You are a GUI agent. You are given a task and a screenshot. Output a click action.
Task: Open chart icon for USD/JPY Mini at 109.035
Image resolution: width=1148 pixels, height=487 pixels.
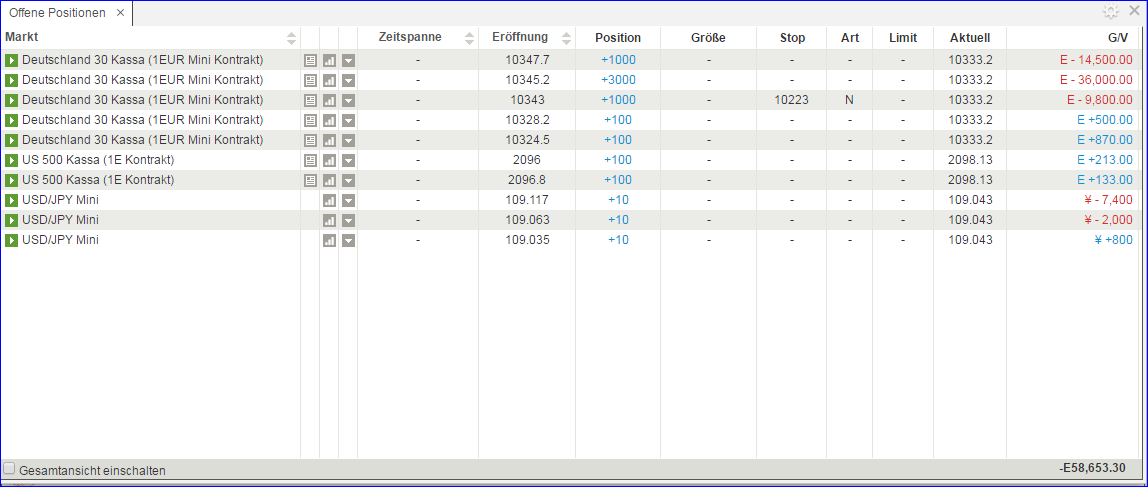pyautogui.click(x=329, y=240)
